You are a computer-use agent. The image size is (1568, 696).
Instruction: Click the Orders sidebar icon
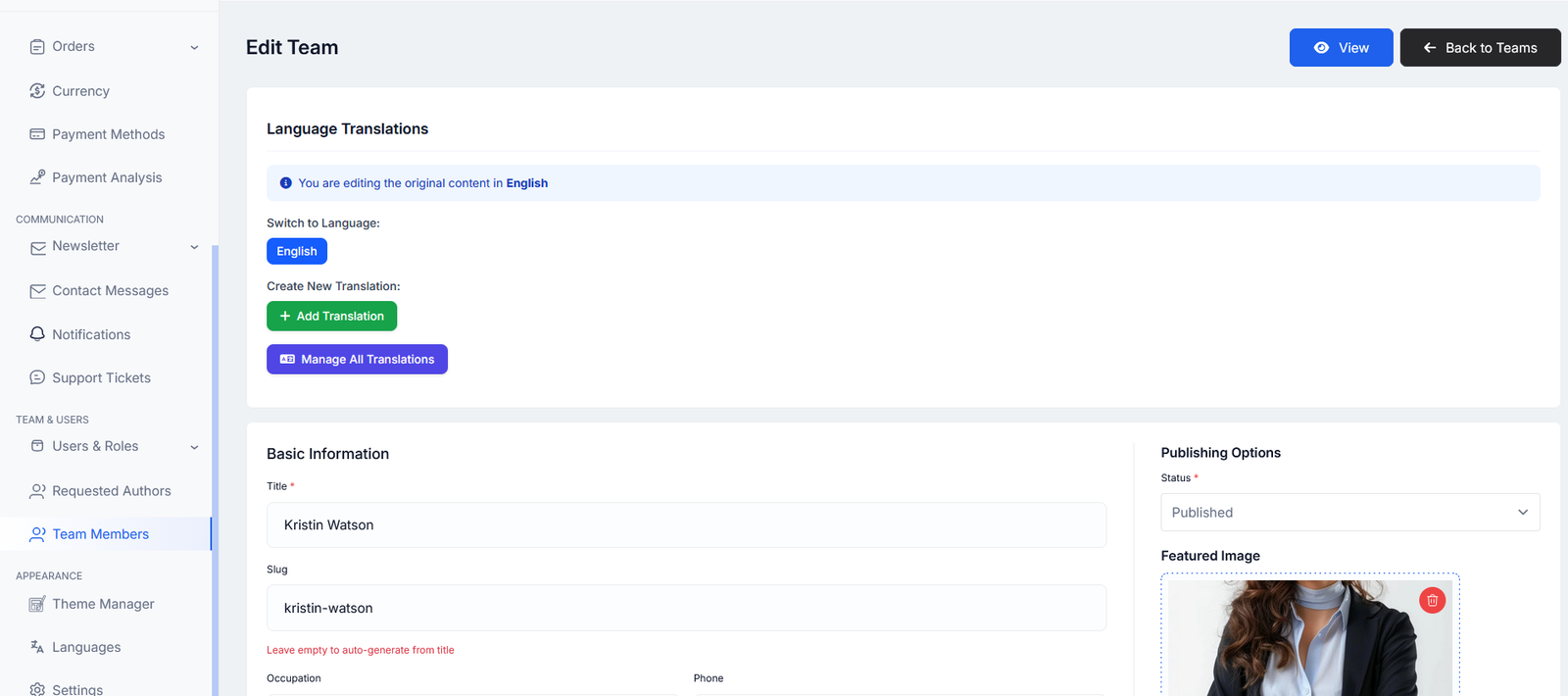[x=37, y=47]
